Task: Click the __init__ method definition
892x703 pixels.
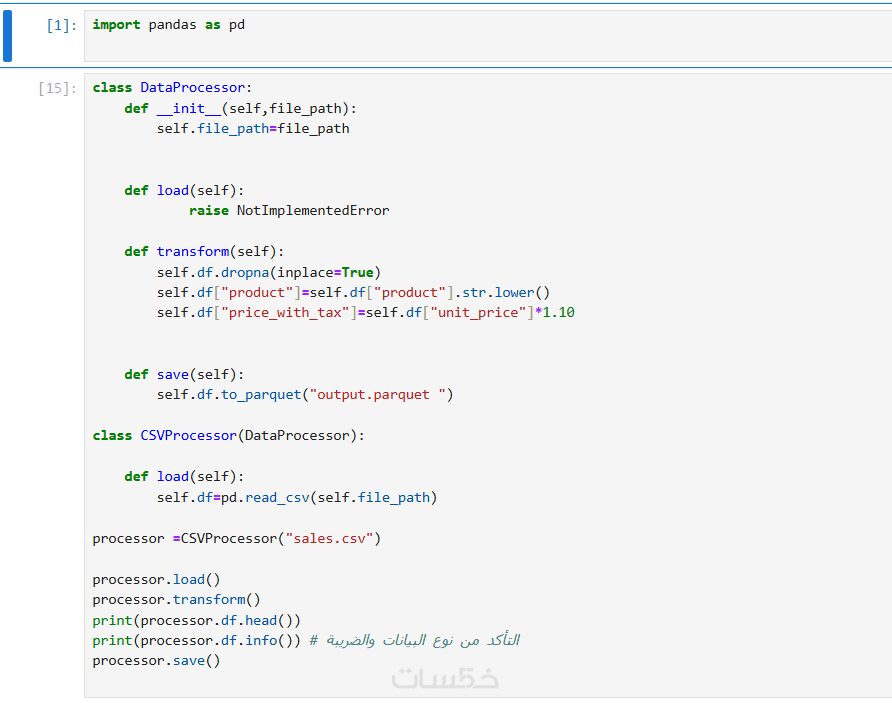Action: (x=240, y=108)
